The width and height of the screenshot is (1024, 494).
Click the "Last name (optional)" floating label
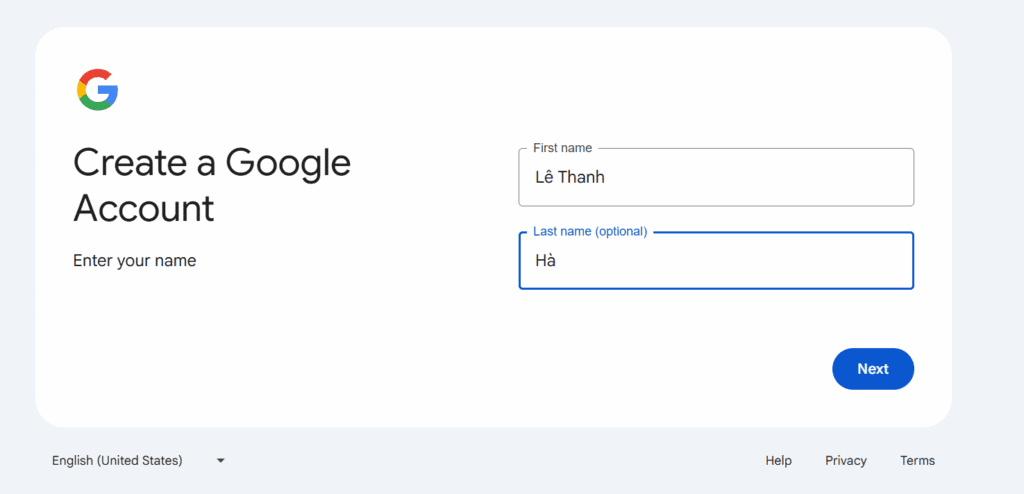point(590,231)
